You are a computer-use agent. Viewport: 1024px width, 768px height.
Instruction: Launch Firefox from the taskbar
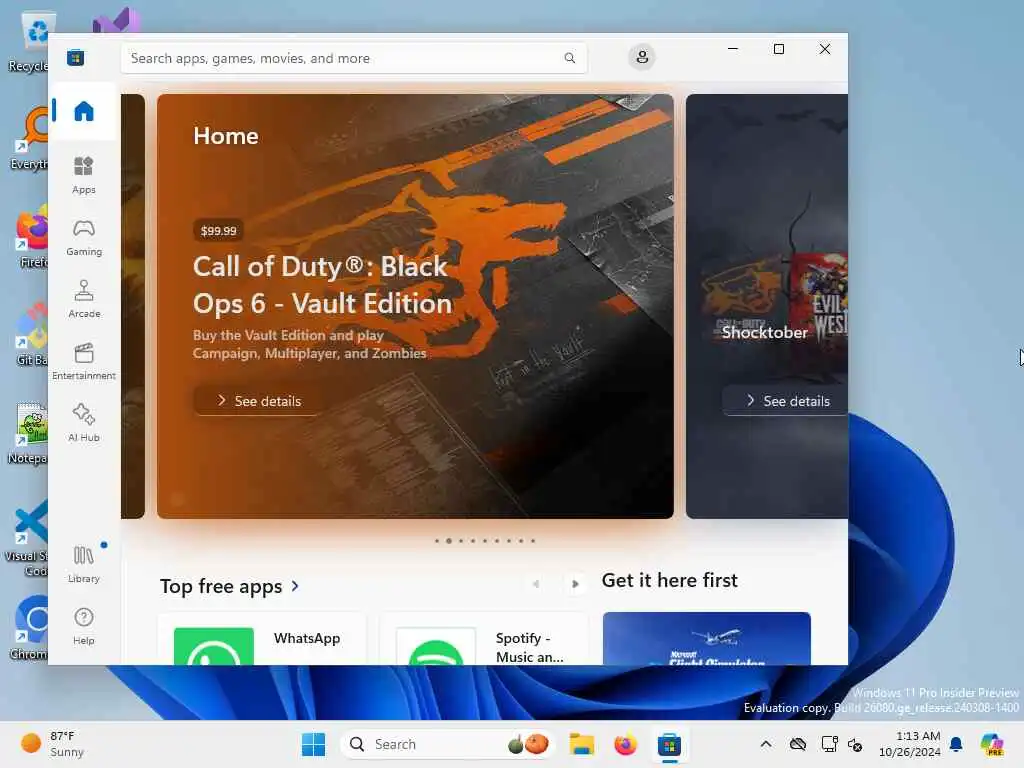coord(625,744)
